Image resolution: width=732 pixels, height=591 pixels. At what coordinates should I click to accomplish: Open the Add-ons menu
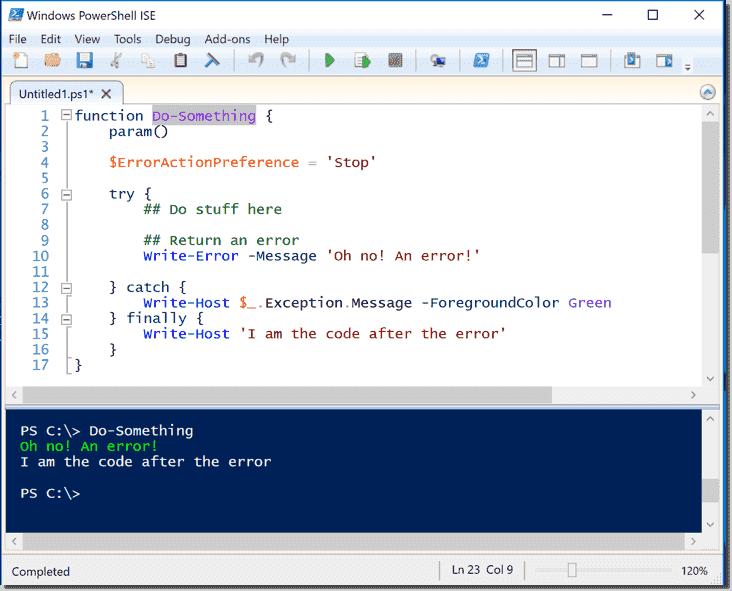pos(227,39)
